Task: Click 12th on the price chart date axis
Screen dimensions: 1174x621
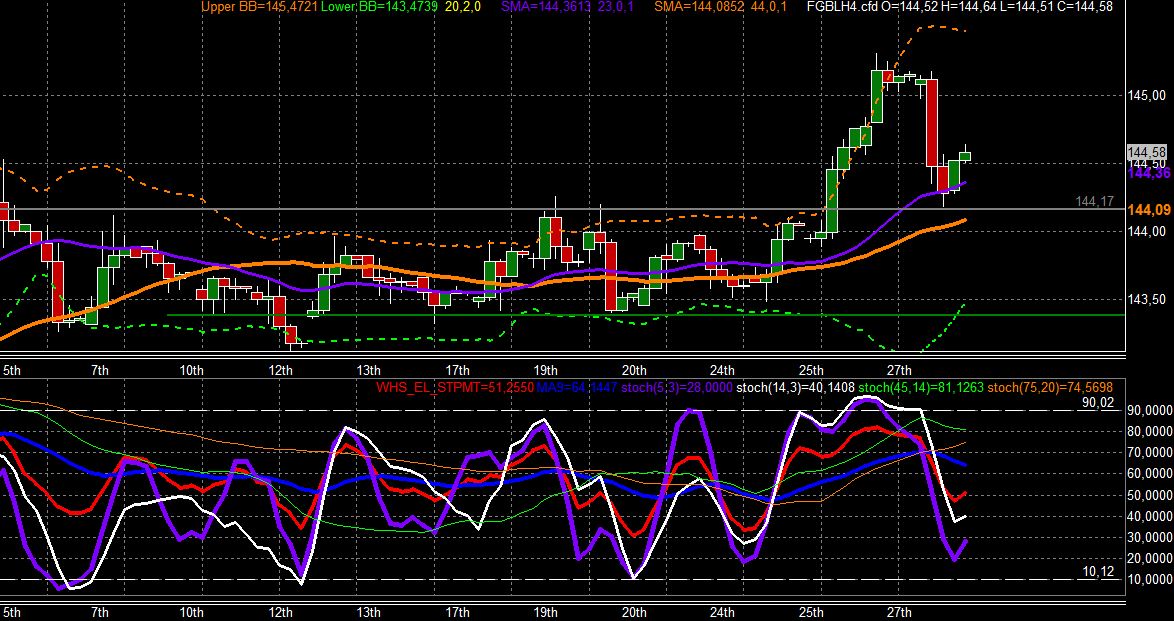Action: pos(280,371)
